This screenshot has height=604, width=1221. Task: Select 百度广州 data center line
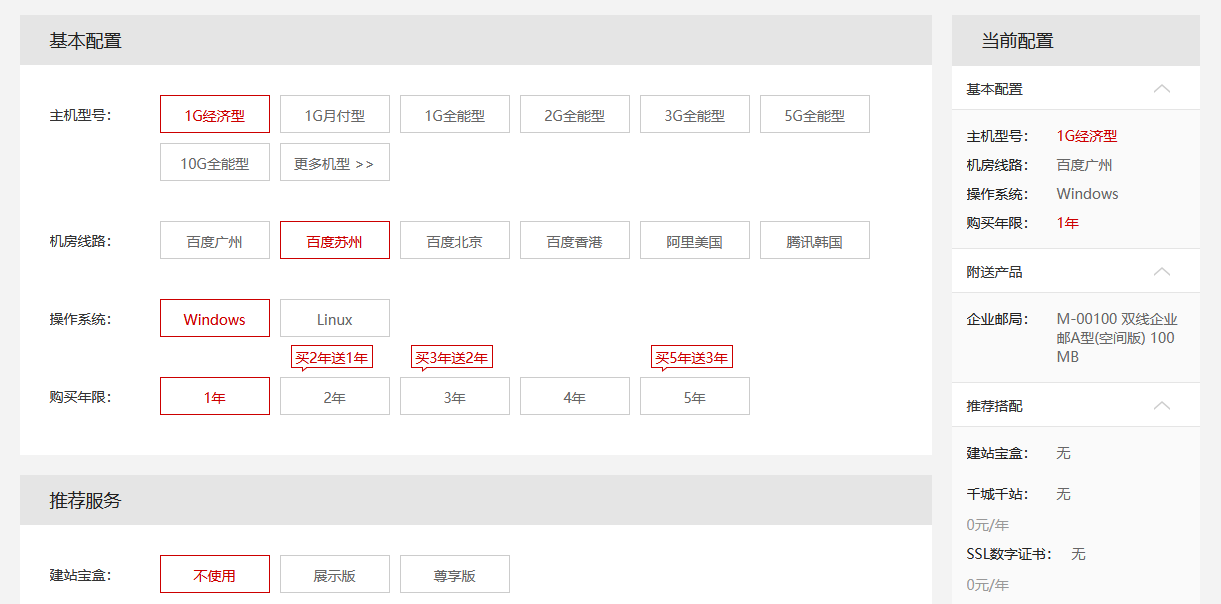[x=215, y=241]
